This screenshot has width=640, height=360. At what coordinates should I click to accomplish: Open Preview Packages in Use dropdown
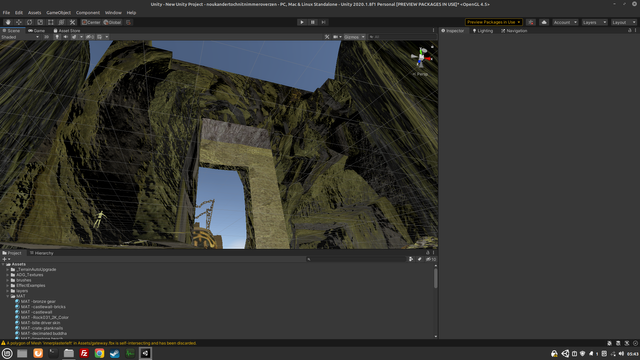point(493,22)
